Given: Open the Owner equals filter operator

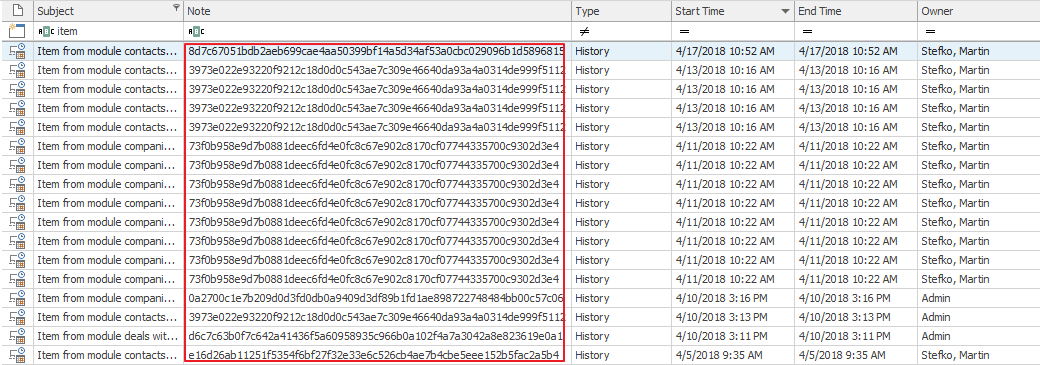Looking at the screenshot, I should tap(931, 31).
